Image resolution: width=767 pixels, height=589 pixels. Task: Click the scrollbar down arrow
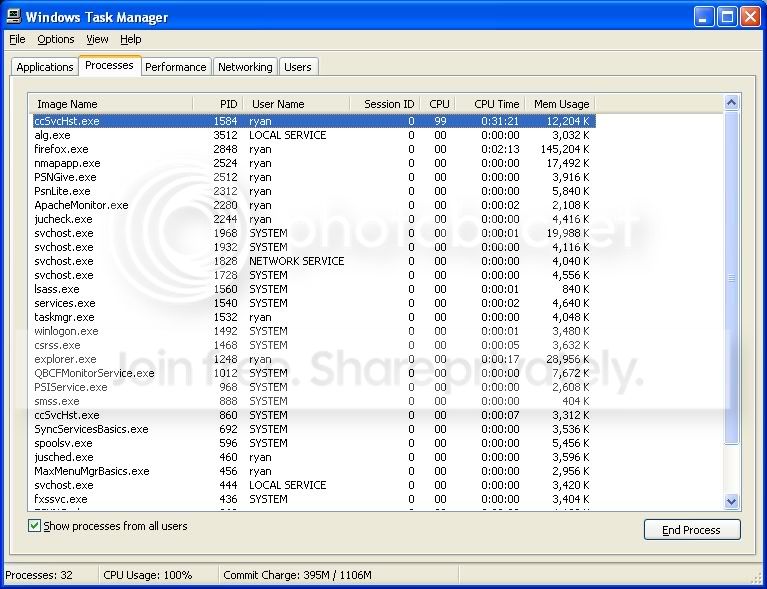click(x=731, y=501)
